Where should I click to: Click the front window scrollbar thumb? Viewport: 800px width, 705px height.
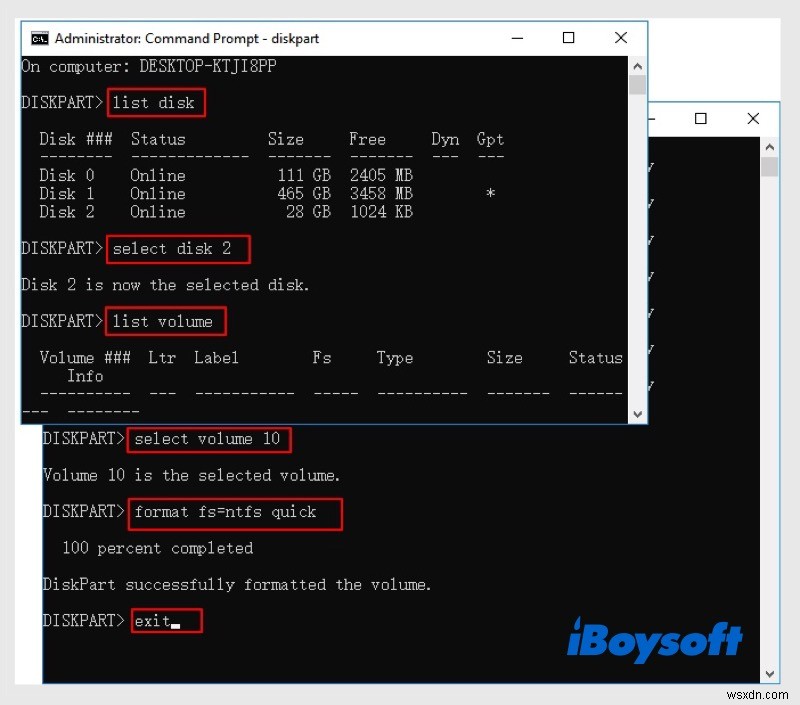coord(637,85)
